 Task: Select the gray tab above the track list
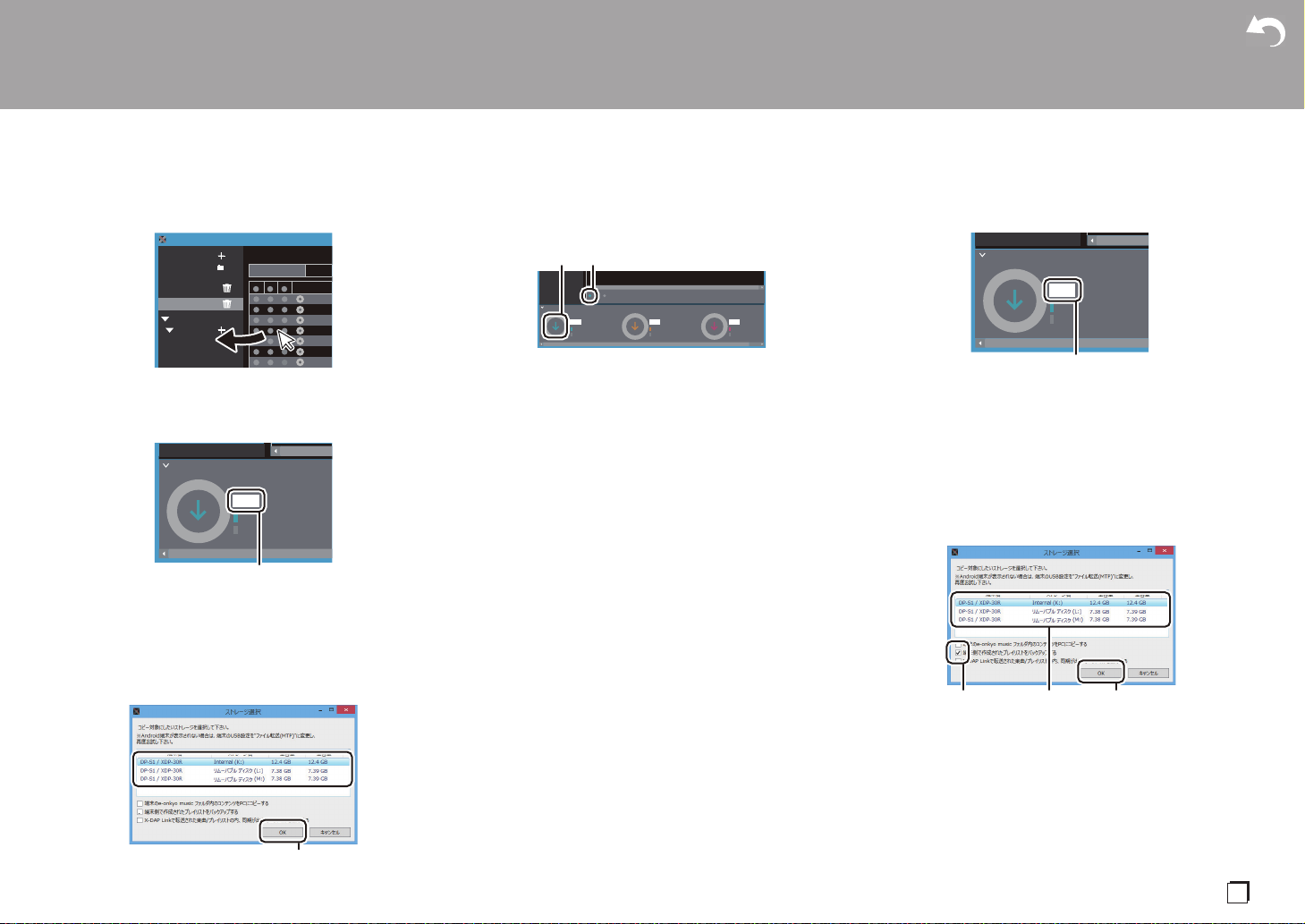(276, 270)
